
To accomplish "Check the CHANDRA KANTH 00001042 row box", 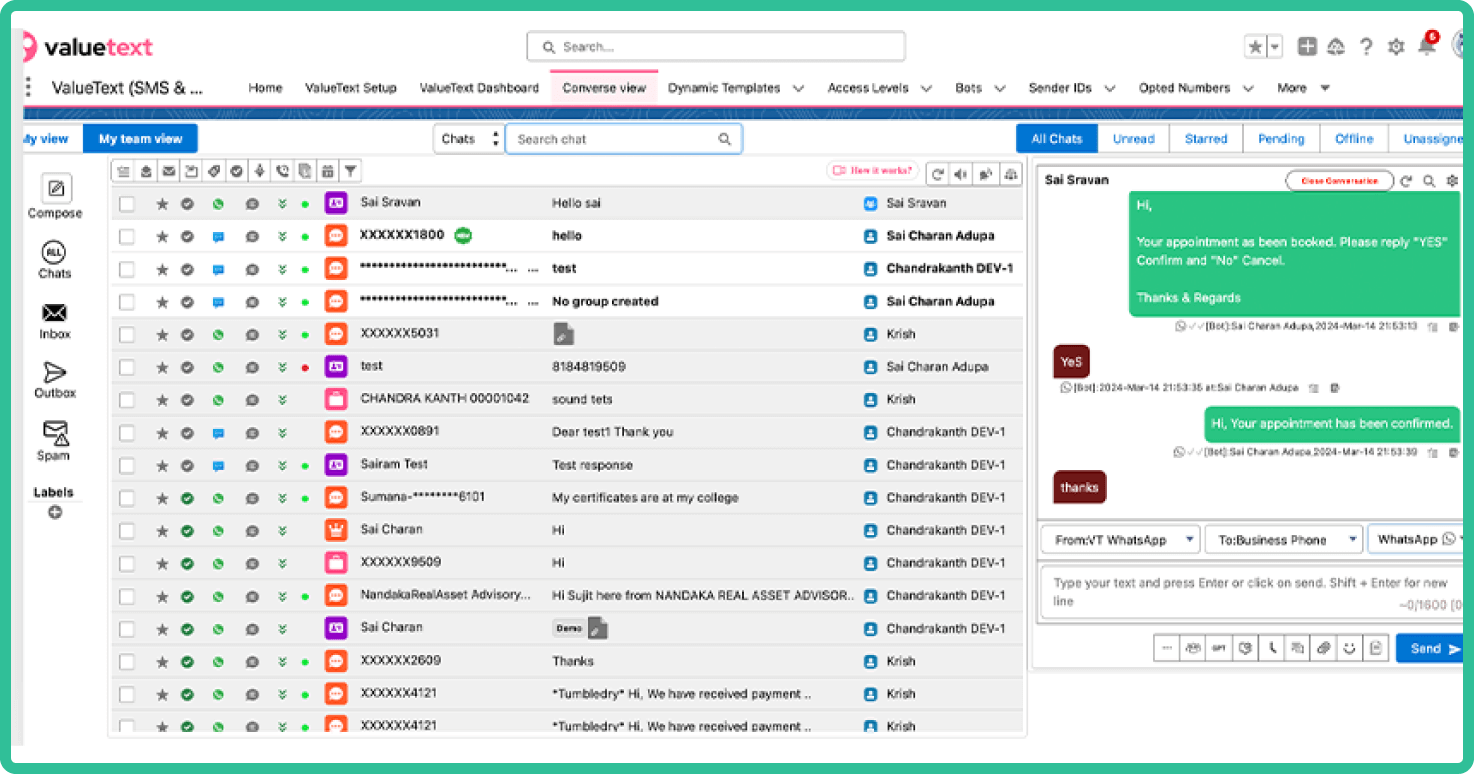I will pos(127,400).
